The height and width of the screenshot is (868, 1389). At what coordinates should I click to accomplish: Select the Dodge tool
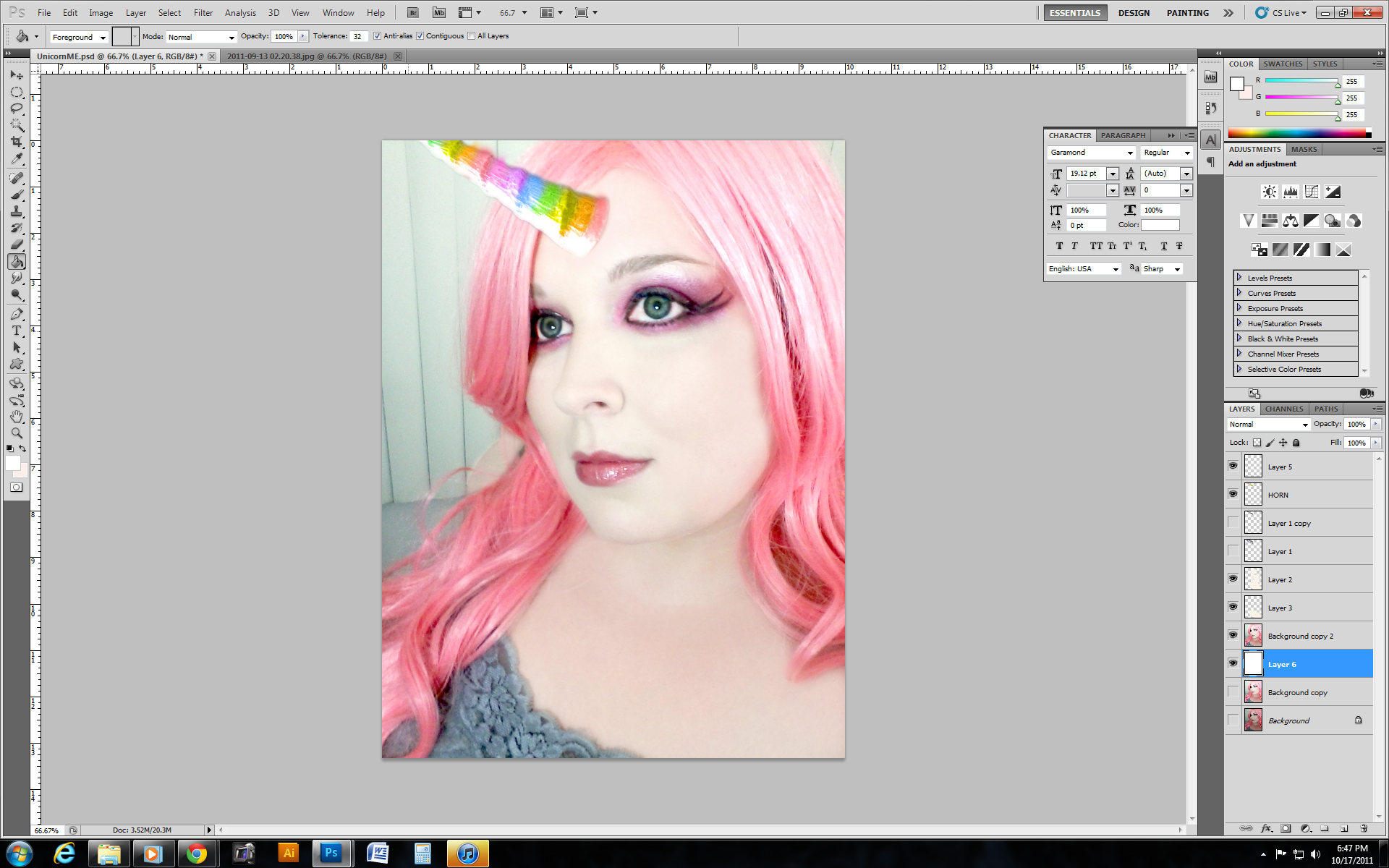pos(17,294)
